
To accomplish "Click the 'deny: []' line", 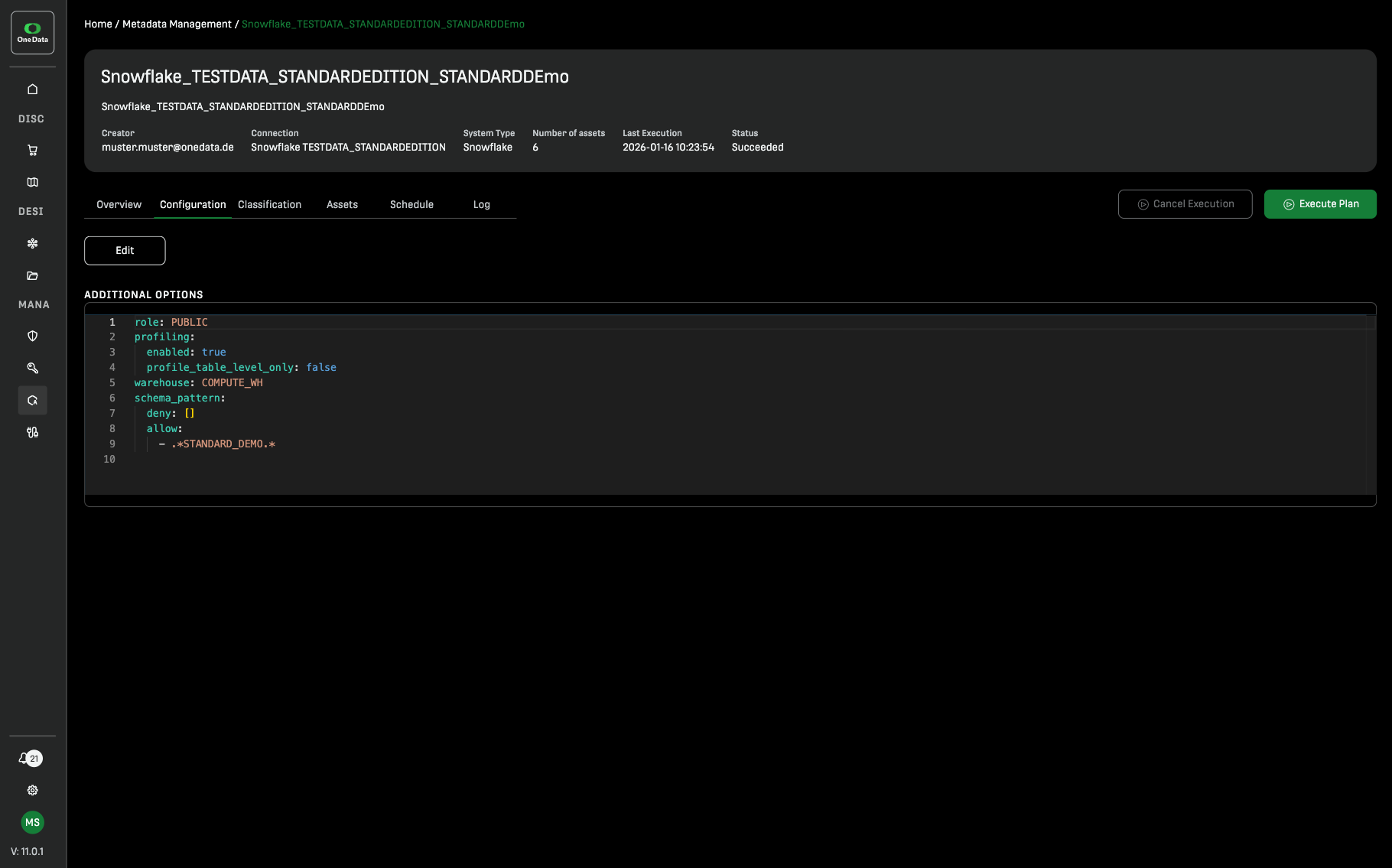I will coord(171,414).
